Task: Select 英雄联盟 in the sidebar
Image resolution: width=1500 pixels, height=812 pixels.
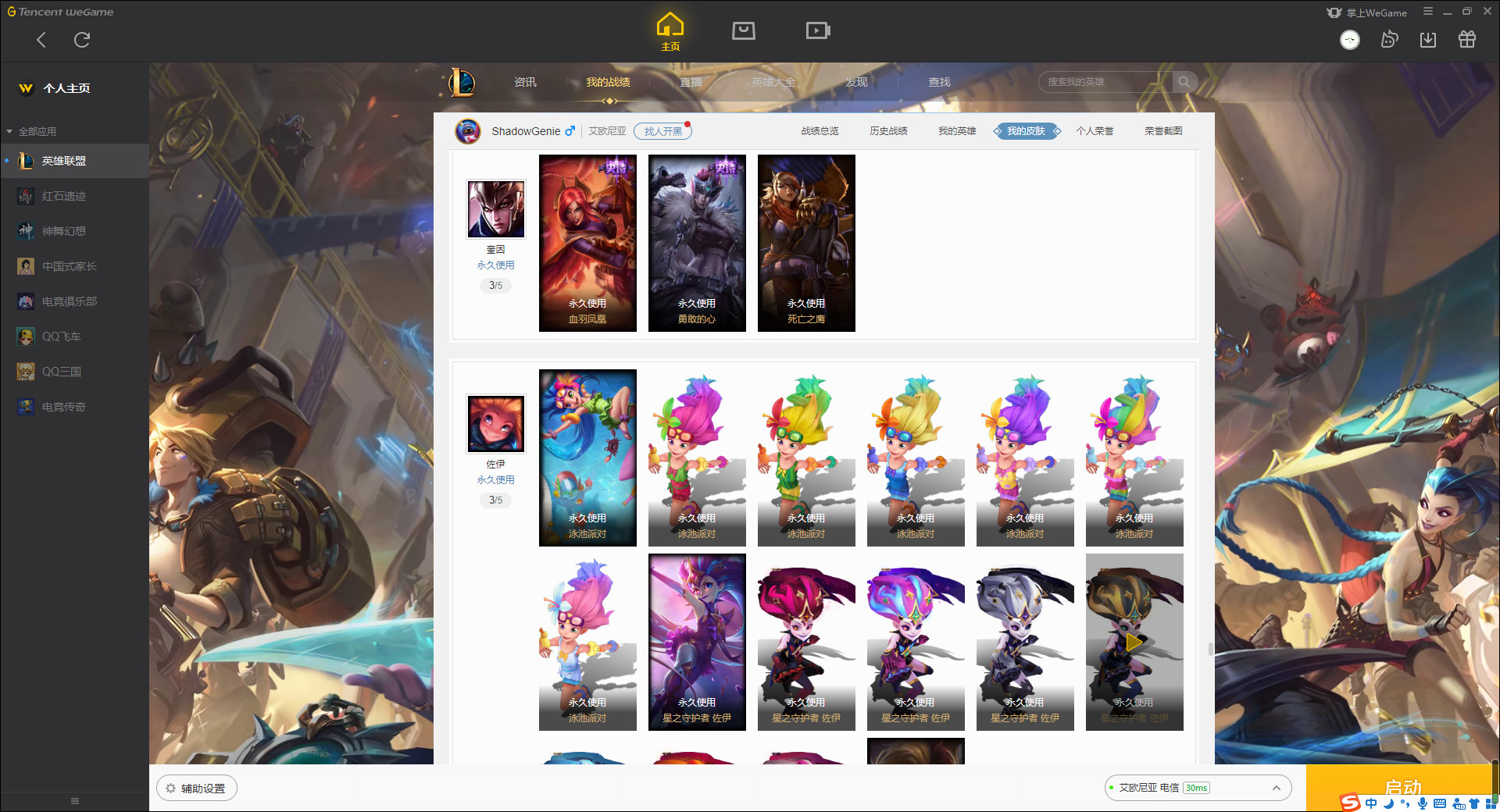Action: coord(74,161)
